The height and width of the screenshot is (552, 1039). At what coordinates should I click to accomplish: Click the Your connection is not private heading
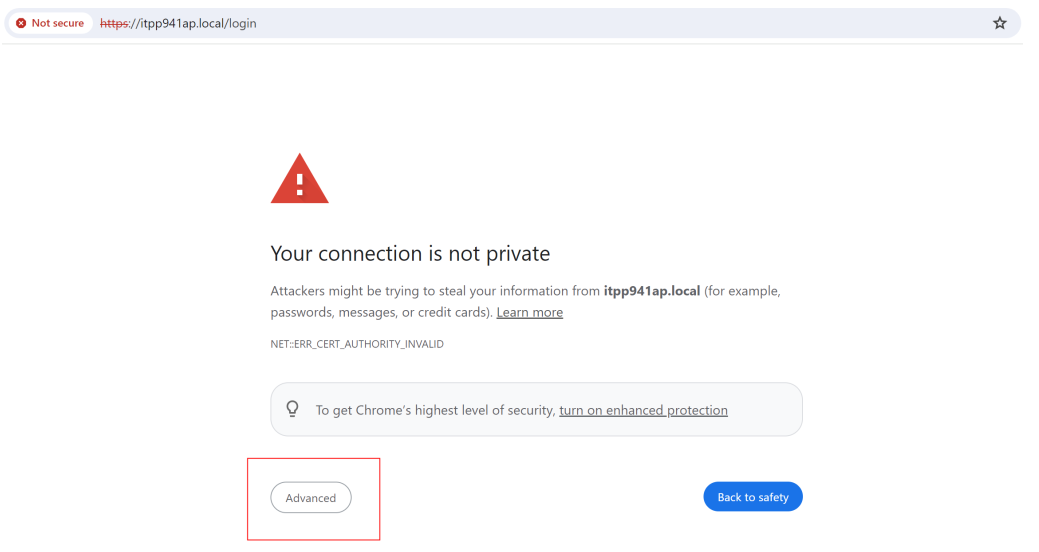[410, 254]
